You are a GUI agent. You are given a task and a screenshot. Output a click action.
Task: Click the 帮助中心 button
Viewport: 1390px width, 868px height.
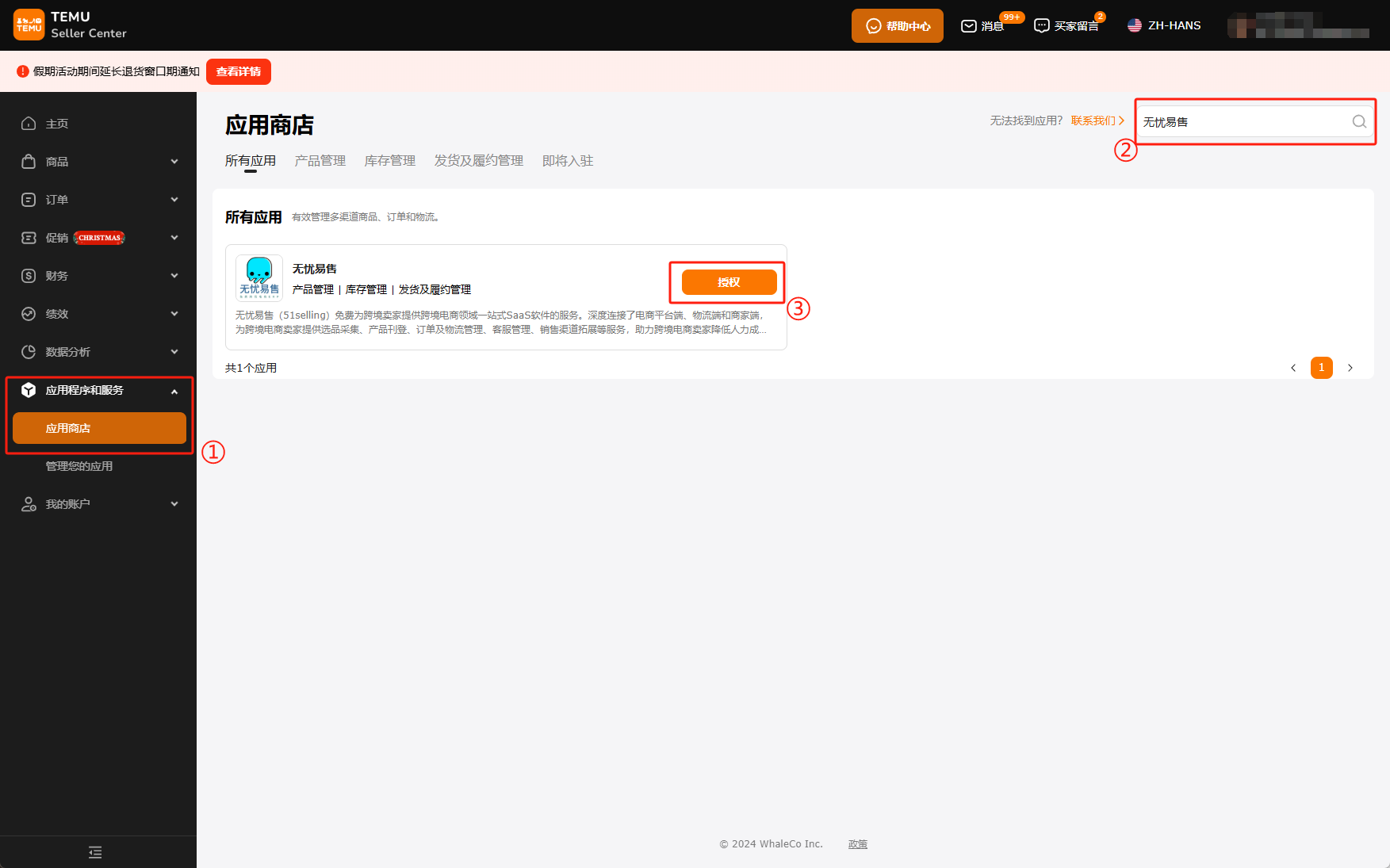coord(898,25)
